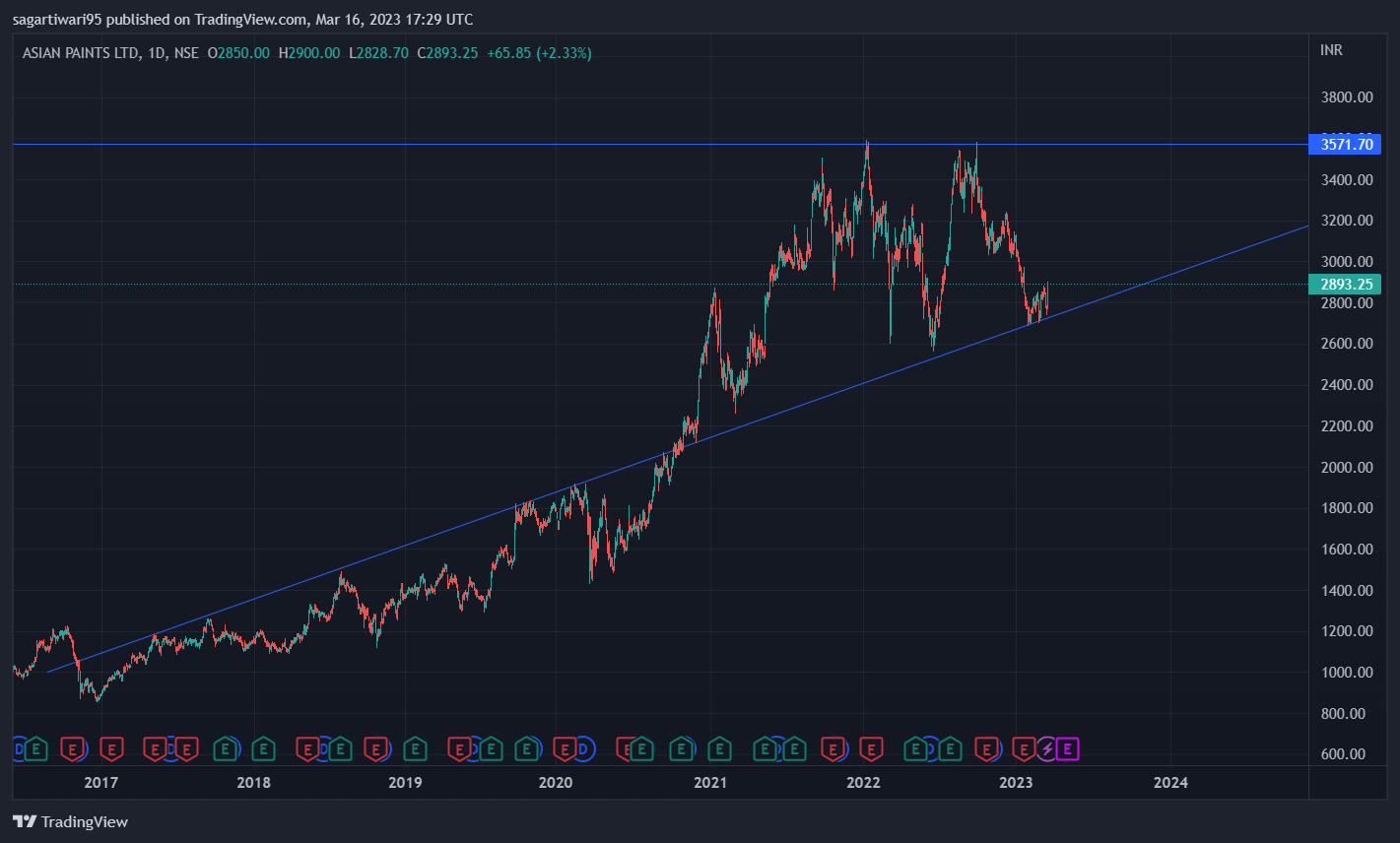Click the low value L2828.70
Viewport: 1400px width, 843px height.
tap(379, 53)
